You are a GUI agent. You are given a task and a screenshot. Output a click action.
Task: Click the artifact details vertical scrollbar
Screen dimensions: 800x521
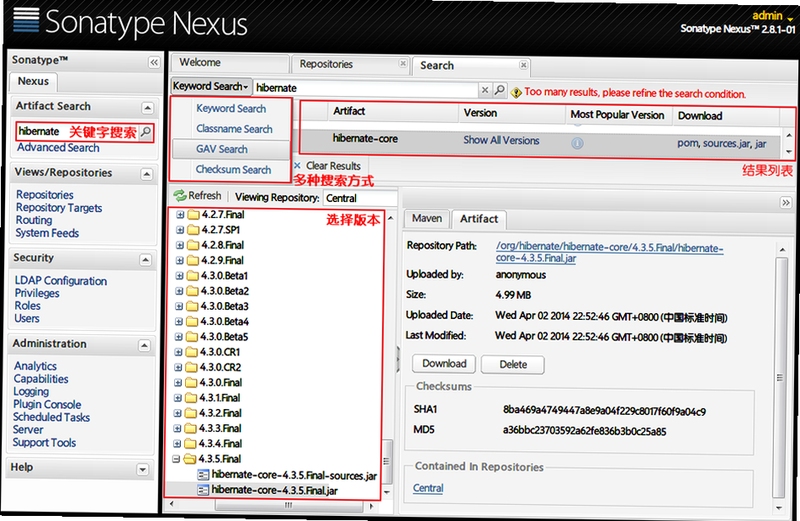tap(780, 378)
